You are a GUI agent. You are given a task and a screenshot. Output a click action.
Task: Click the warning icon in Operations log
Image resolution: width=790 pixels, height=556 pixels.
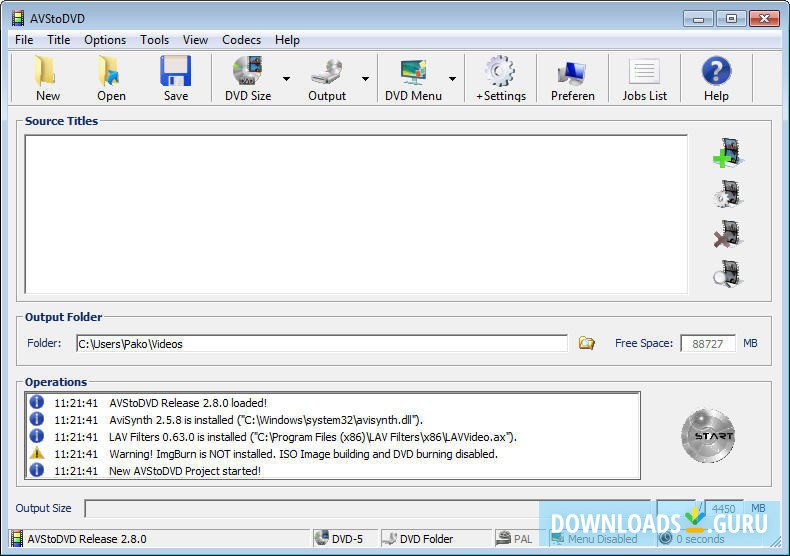[x=36, y=453]
